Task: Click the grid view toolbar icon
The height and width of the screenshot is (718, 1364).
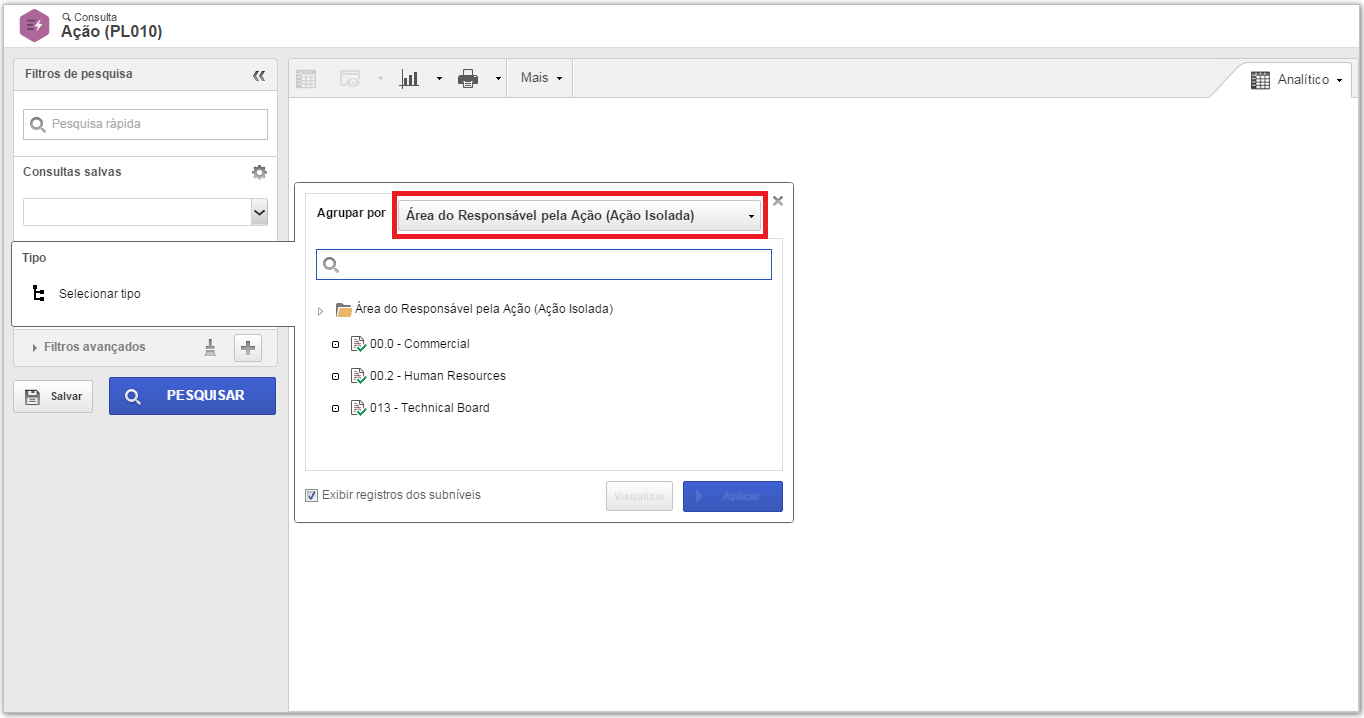Action: point(306,78)
